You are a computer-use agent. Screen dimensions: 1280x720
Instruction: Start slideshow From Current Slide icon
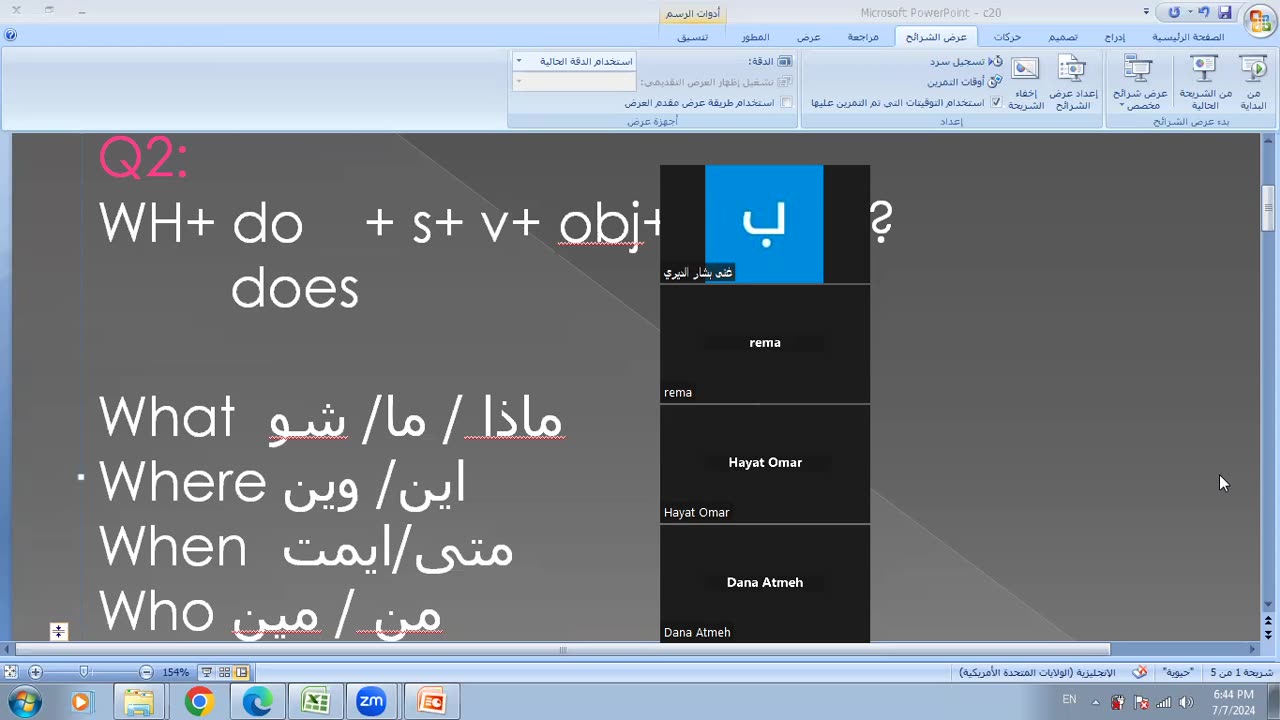coord(1204,69)
